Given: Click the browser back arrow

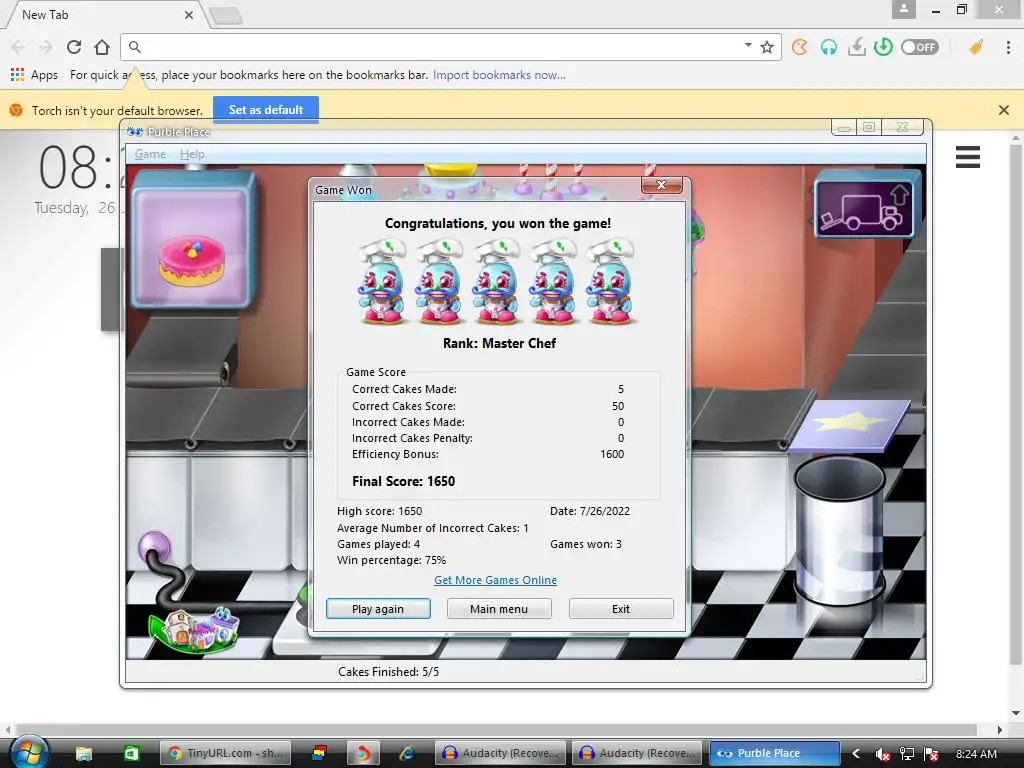Looking at the screenshot, I should (x=18, y=47).
